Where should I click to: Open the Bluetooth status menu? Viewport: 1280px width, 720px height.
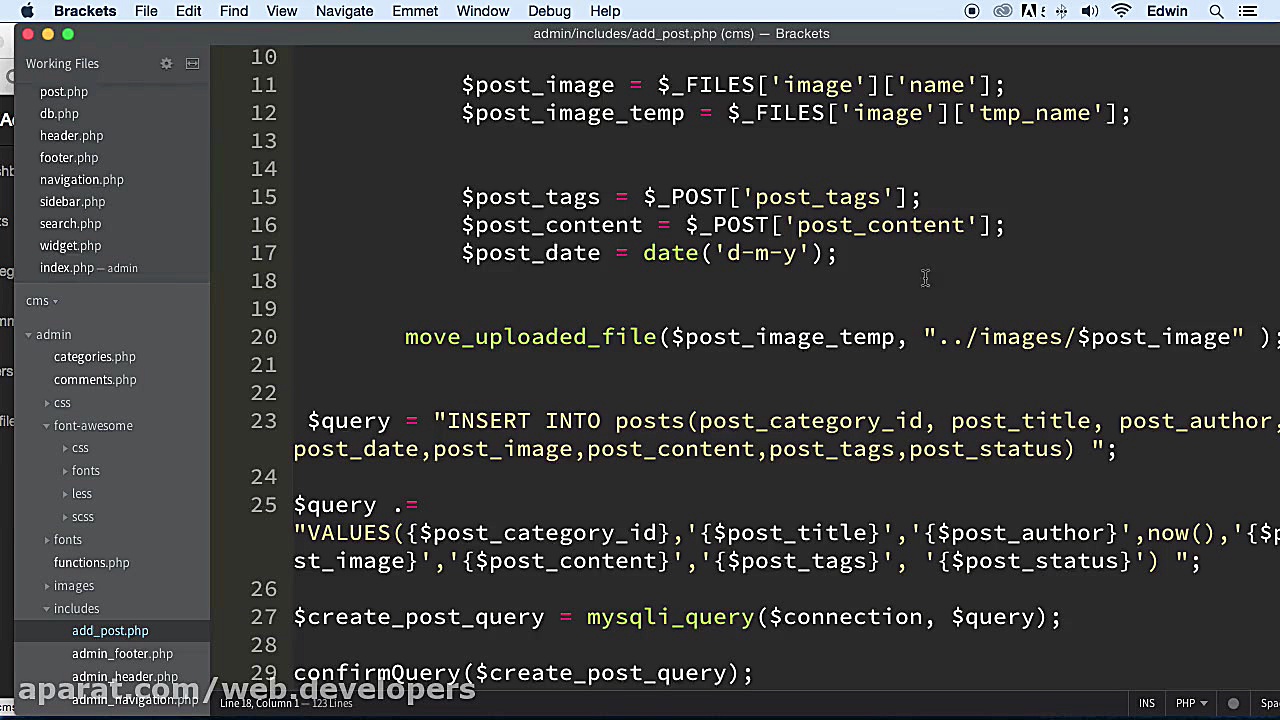(x=1061, y=11)
